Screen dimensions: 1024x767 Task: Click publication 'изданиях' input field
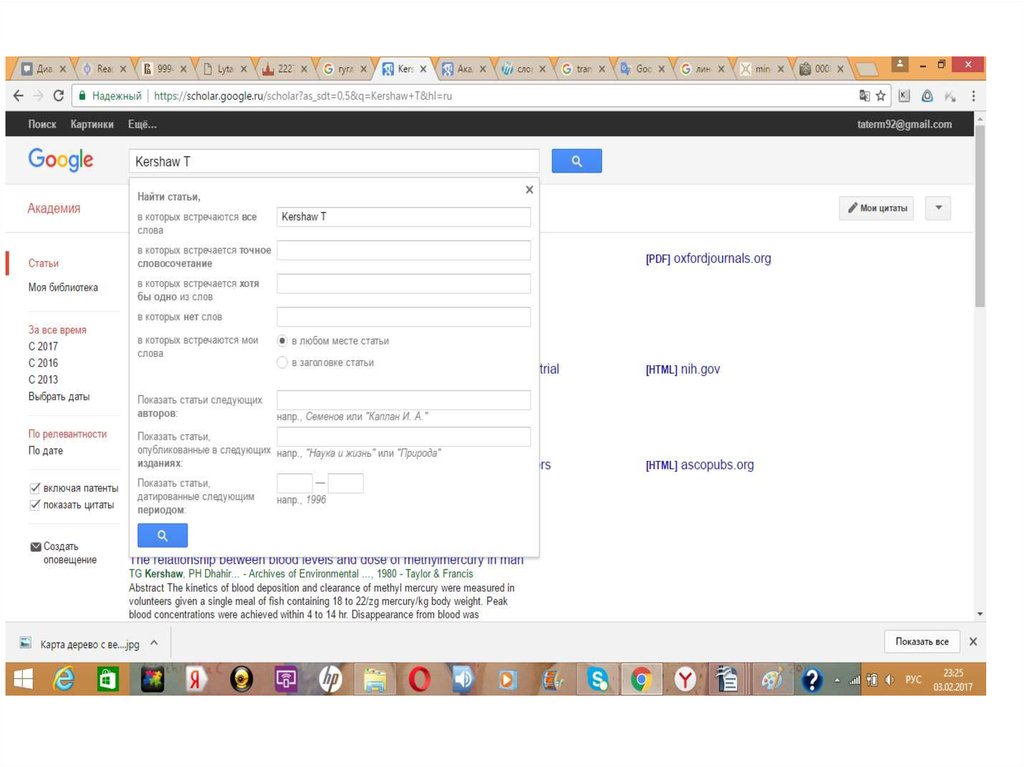coord(404,436)
